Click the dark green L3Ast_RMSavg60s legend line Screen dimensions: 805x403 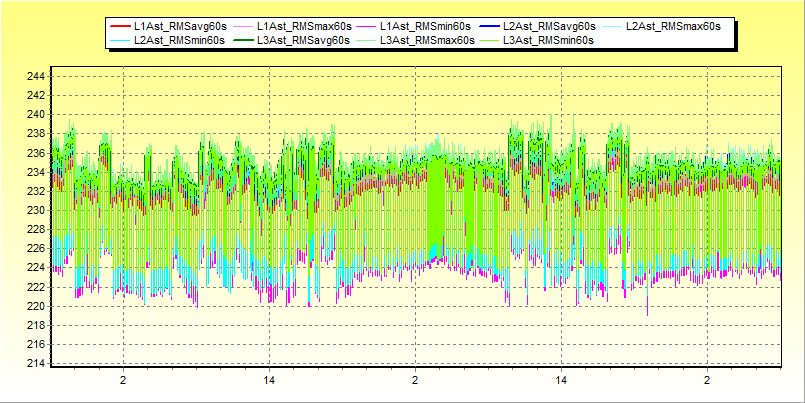point(242,40)
